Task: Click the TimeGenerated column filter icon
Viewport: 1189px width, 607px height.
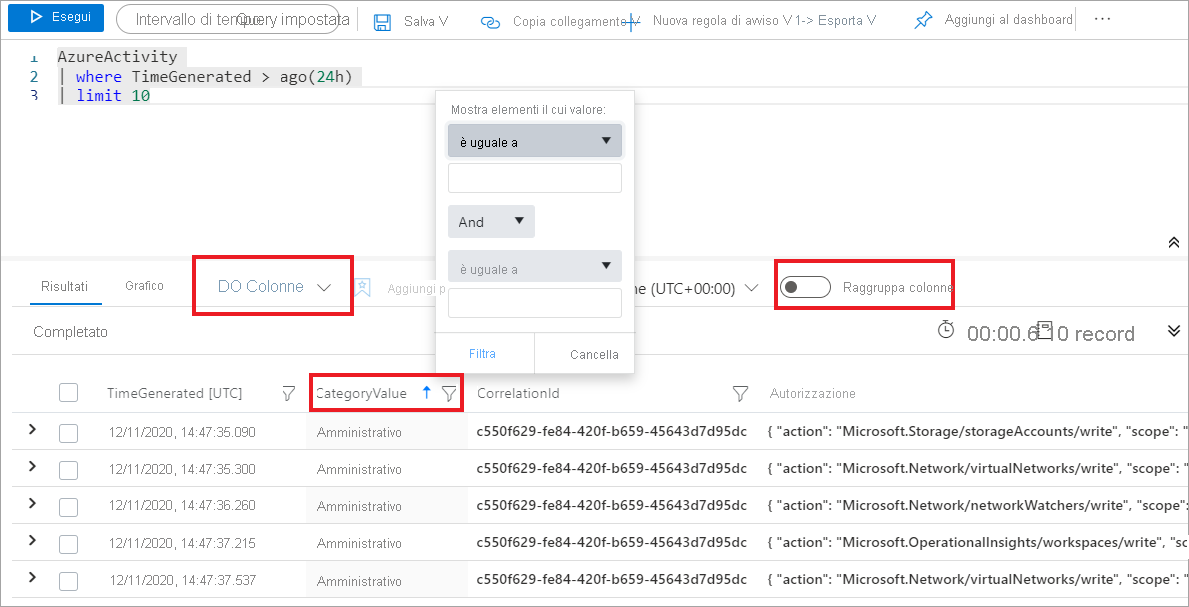Action: pos(288,393)
